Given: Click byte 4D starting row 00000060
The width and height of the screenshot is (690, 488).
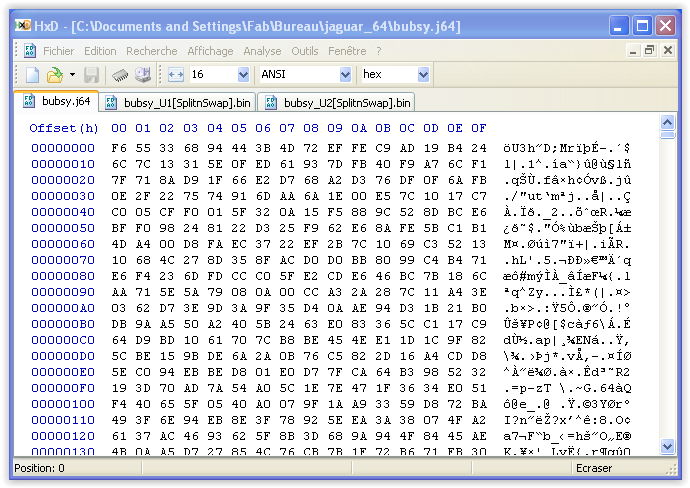Looking at the screenshot, I should (x=119, y=244).
